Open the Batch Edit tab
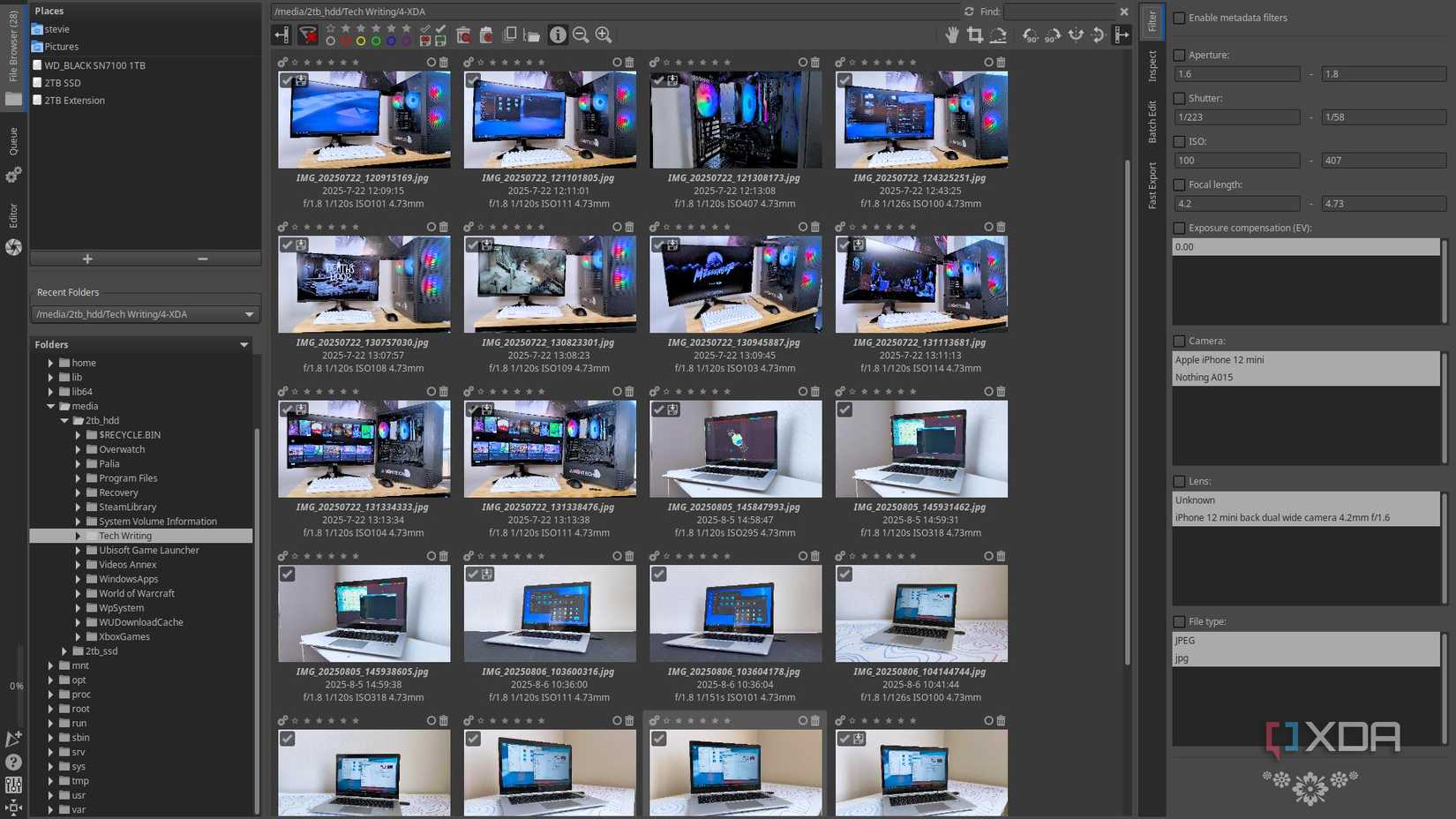The image size is (1456, 819). (x=1152, y=121)
